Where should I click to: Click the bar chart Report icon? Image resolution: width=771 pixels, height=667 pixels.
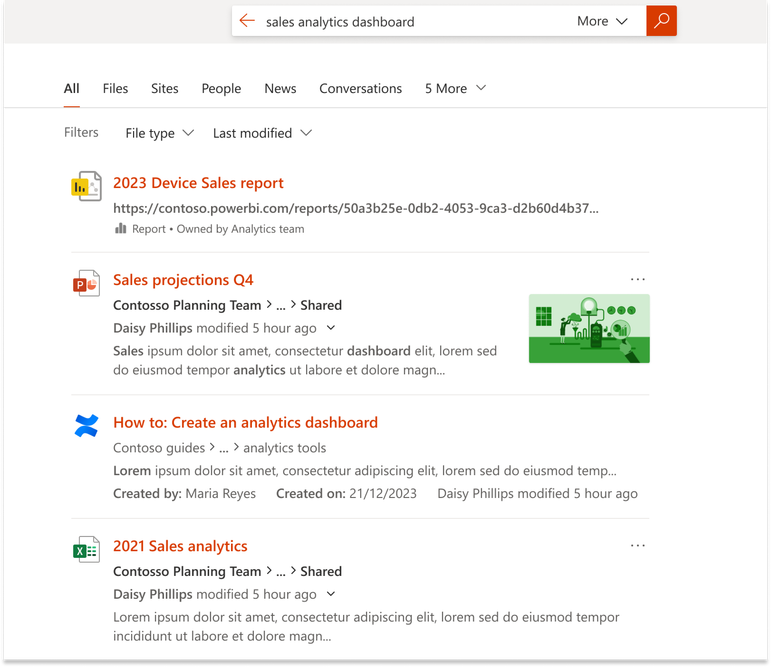tap(120, 229)
